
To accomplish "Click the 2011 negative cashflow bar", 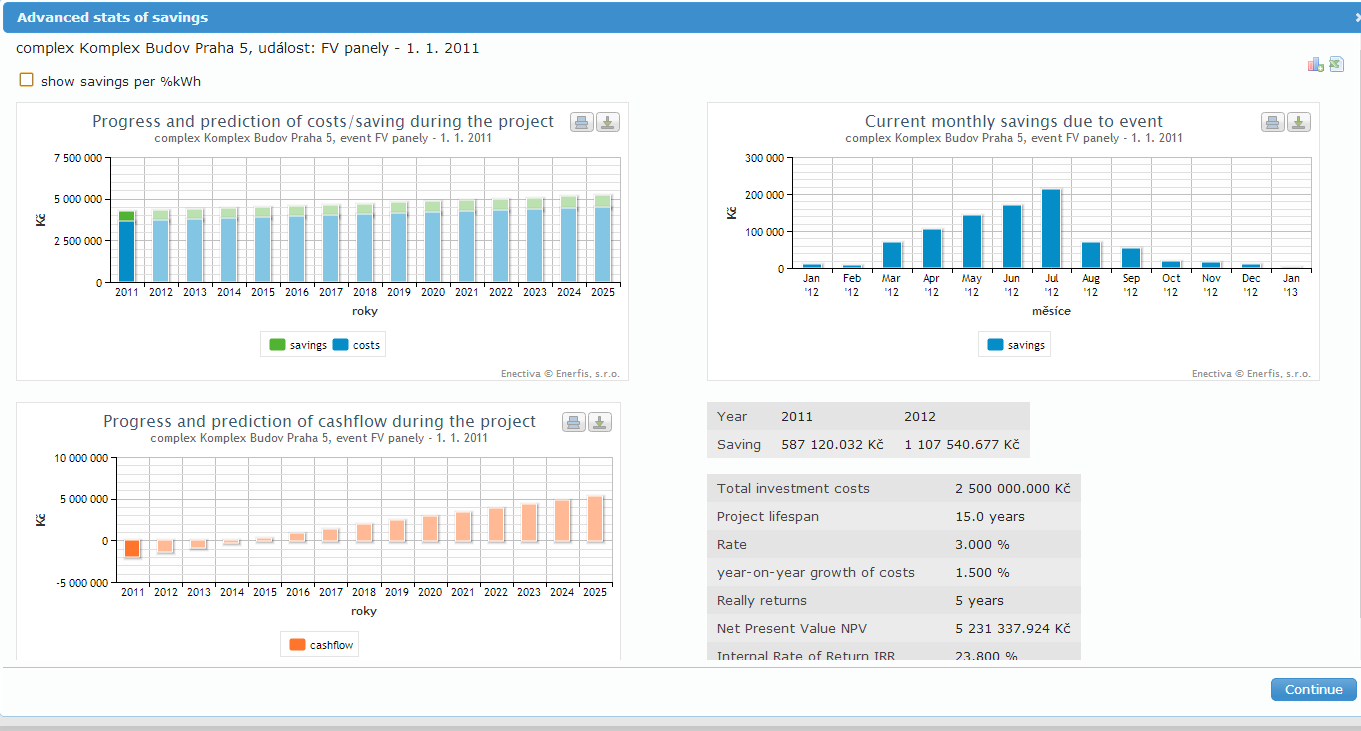I will [132, 549].
